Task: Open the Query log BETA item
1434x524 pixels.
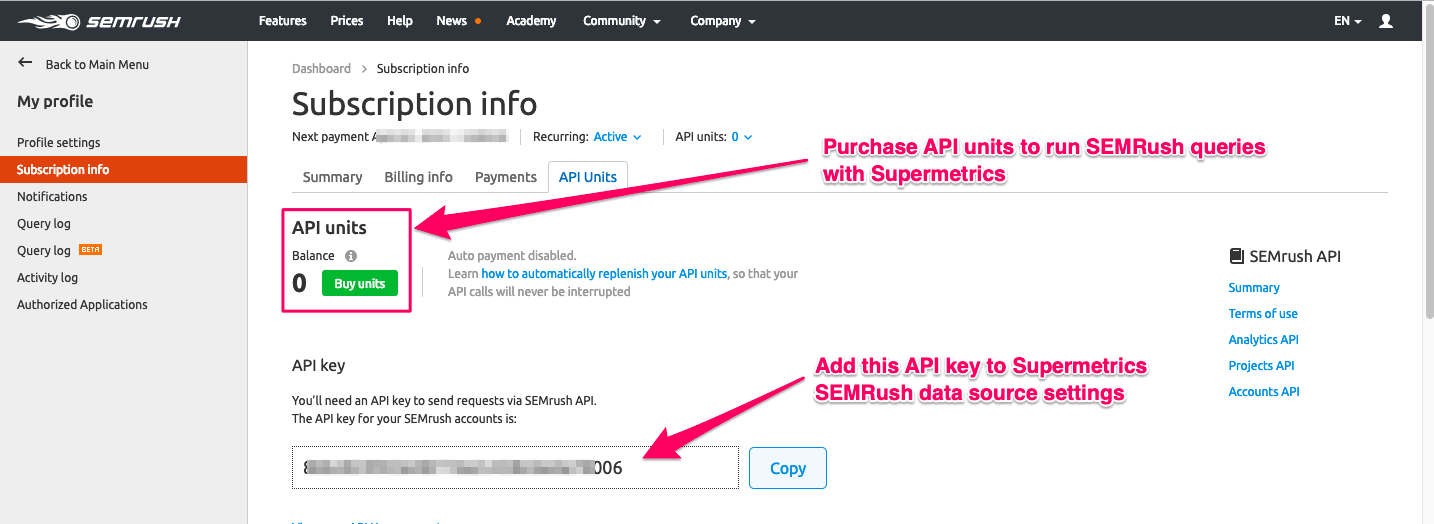Action: point(60,250)
